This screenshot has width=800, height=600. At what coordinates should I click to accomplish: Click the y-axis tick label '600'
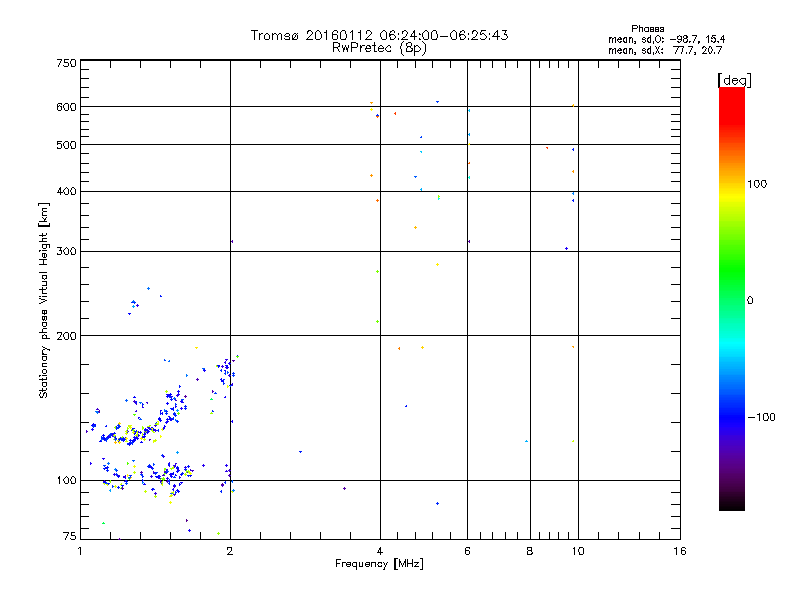66,107
